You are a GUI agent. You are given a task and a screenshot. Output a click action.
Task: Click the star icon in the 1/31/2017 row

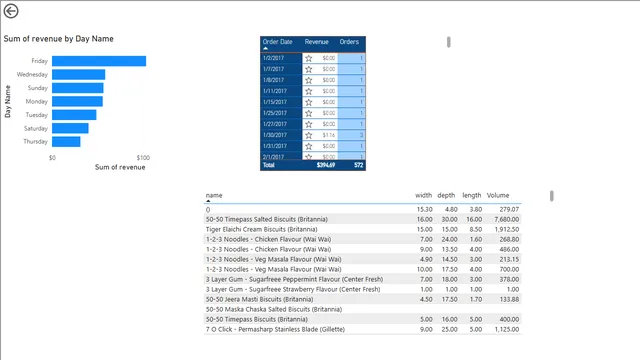[309, 147]
